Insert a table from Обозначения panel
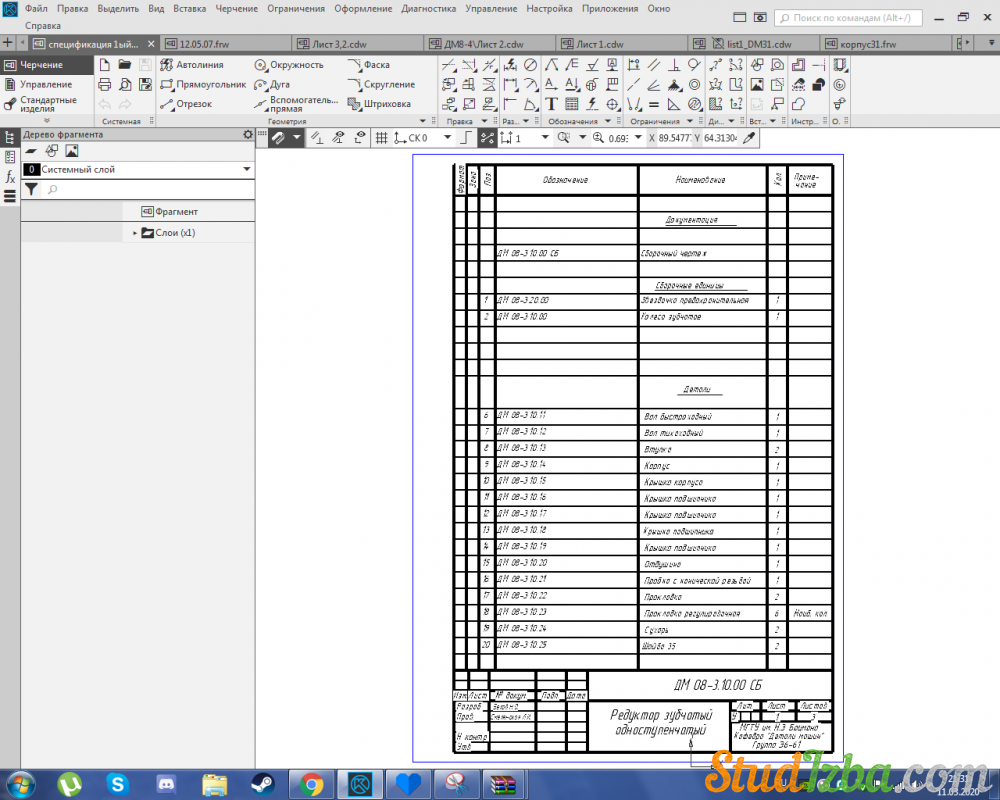The width and height of the screenshot is (1000, 800). click(571, 104)
